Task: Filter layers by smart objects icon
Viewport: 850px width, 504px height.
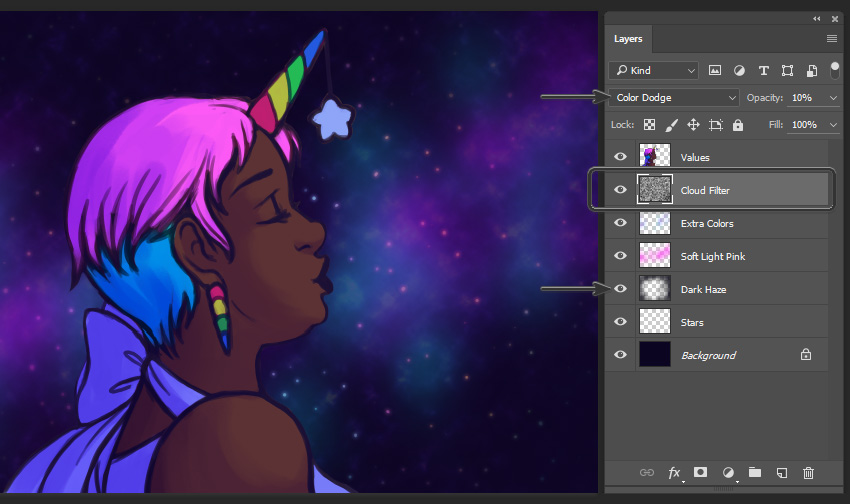Action: 812,70
